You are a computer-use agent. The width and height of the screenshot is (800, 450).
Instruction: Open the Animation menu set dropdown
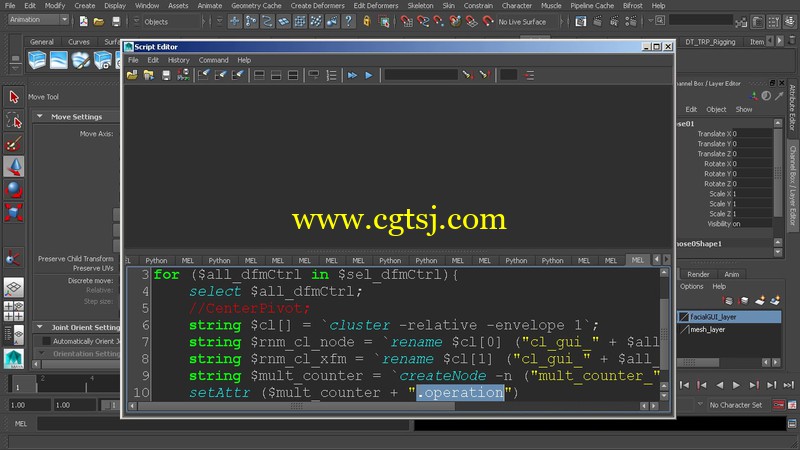(x=38, y=19)
